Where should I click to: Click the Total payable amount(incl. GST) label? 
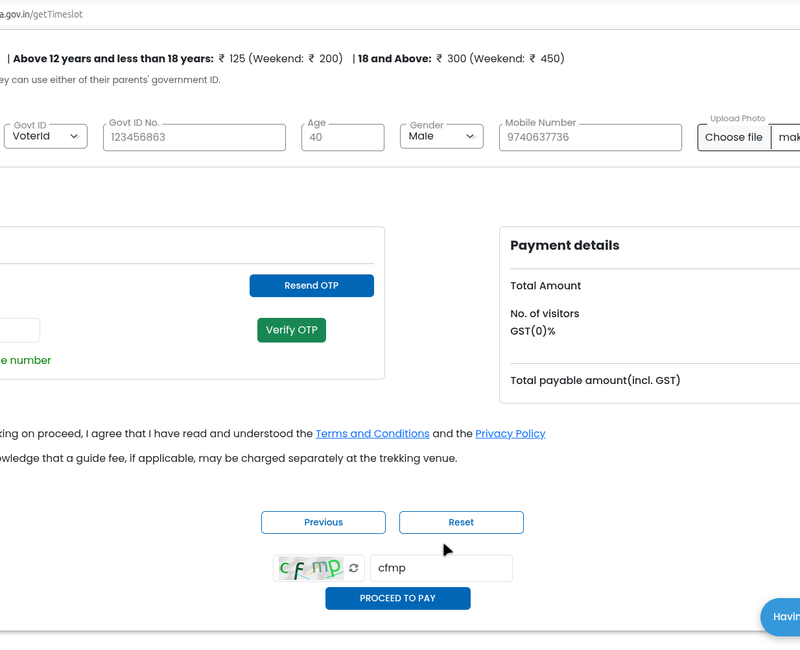pyautogui.click(x=595, y=381)
